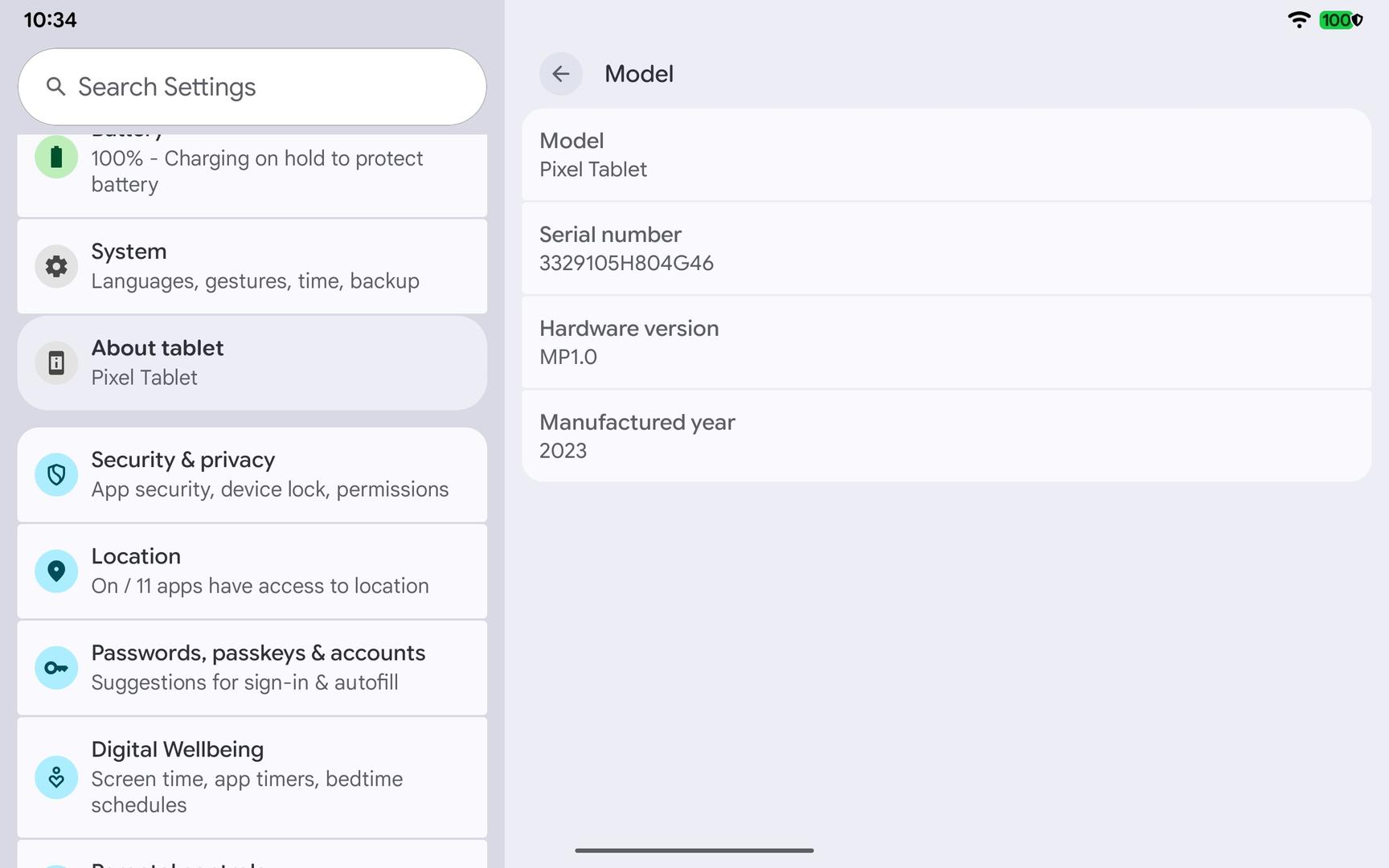Tap the Serial number row

[x=946, y=248]
